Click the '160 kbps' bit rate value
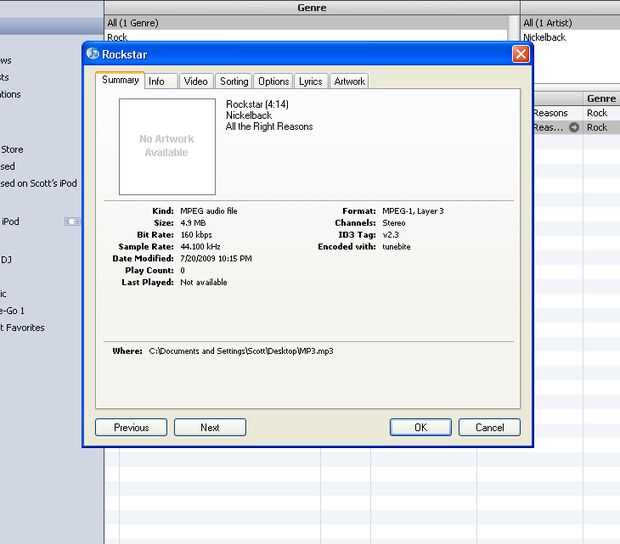The width and height of the screenshot is (620, 544). pos(196,235)
